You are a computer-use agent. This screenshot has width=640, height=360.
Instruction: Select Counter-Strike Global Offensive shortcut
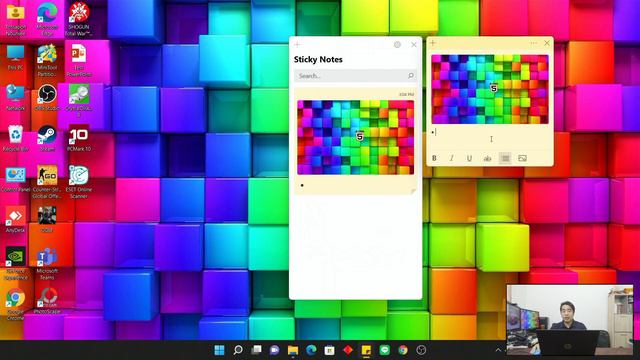click(x=47, y=182)
